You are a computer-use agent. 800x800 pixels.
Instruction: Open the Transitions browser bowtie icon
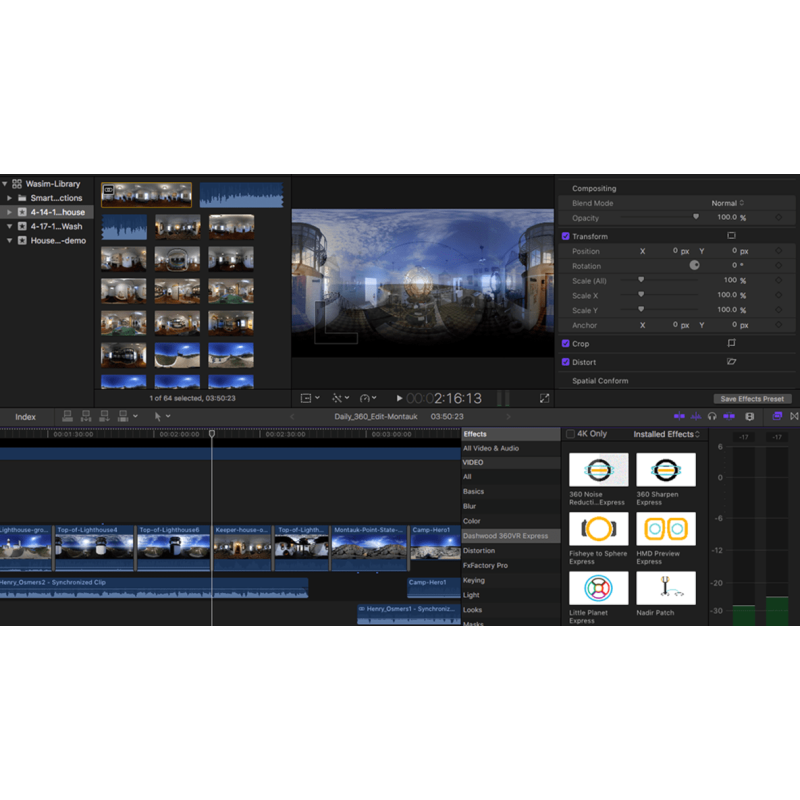[x=795, y=416]
